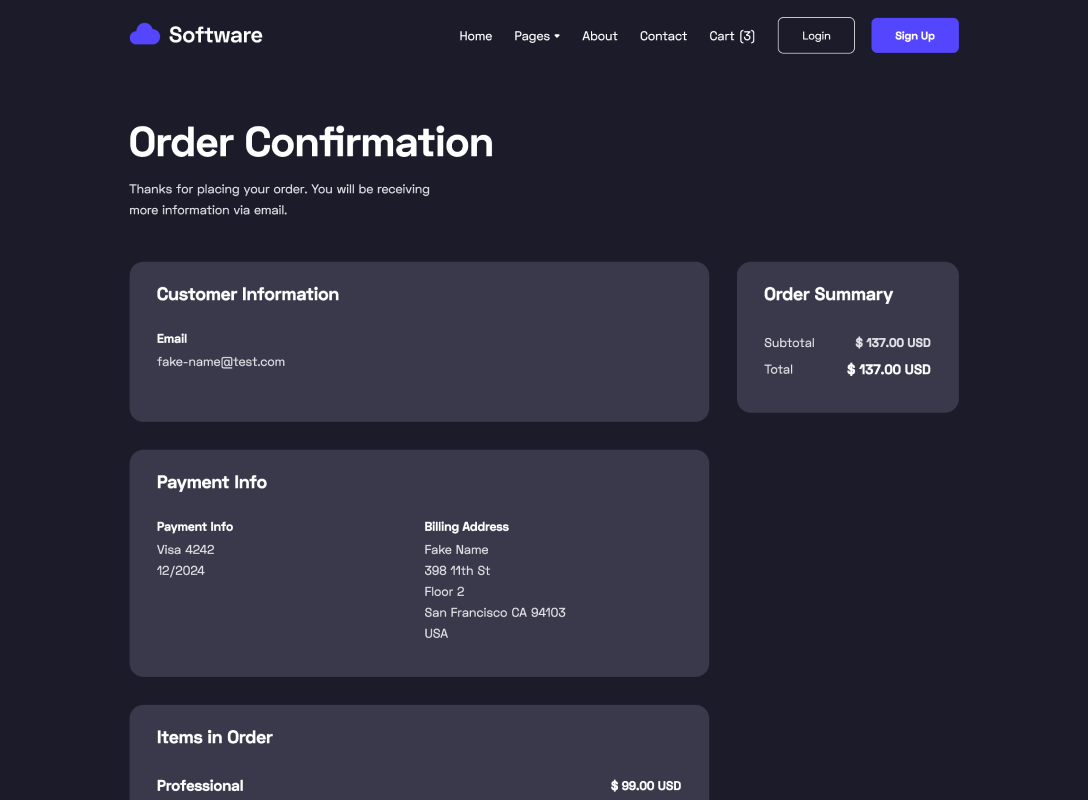The image size is (1088, 800).
Task: Visit the Contact page
Action: 663,35
